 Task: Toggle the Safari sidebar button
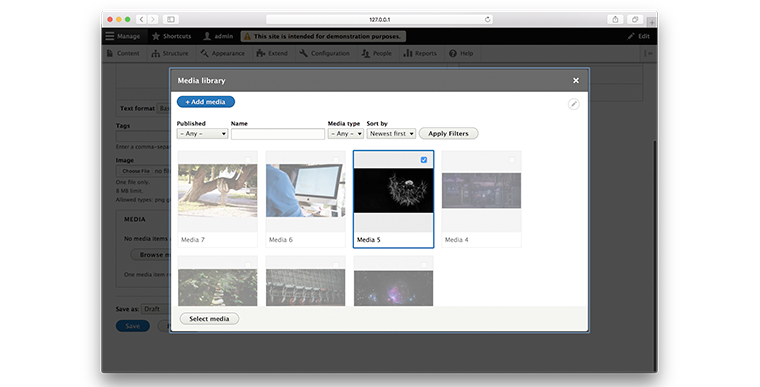click(x=171, y=19)
